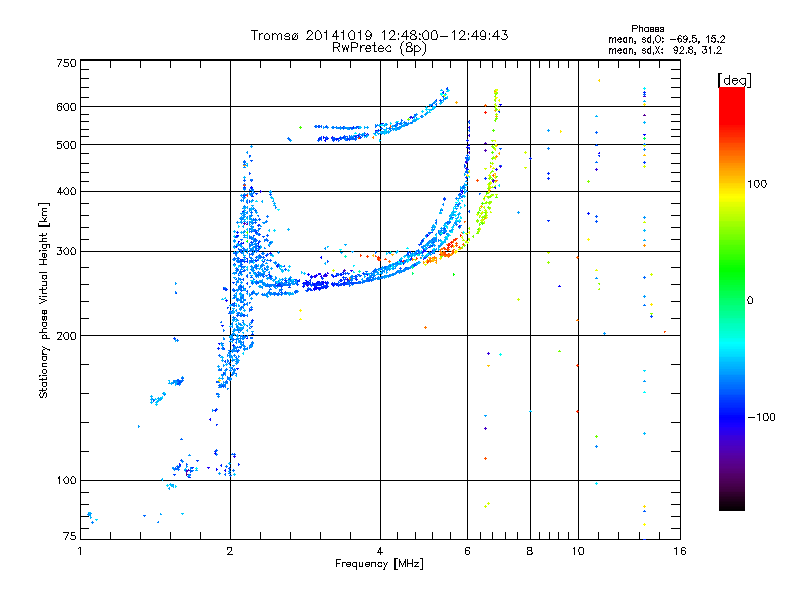Click the colorbar tick label '-100'
The height and width of the screenshot is (600, 800).
click(x=761, y=417)
